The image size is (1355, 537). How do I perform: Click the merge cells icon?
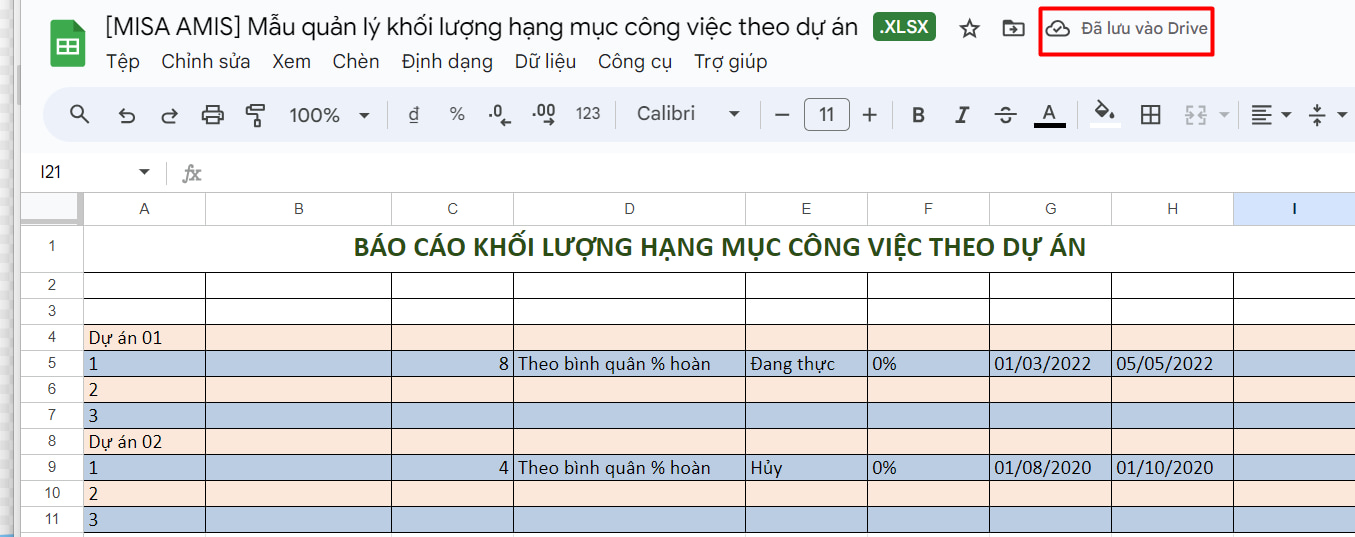pyautogui.click(x=1196, y=115)
